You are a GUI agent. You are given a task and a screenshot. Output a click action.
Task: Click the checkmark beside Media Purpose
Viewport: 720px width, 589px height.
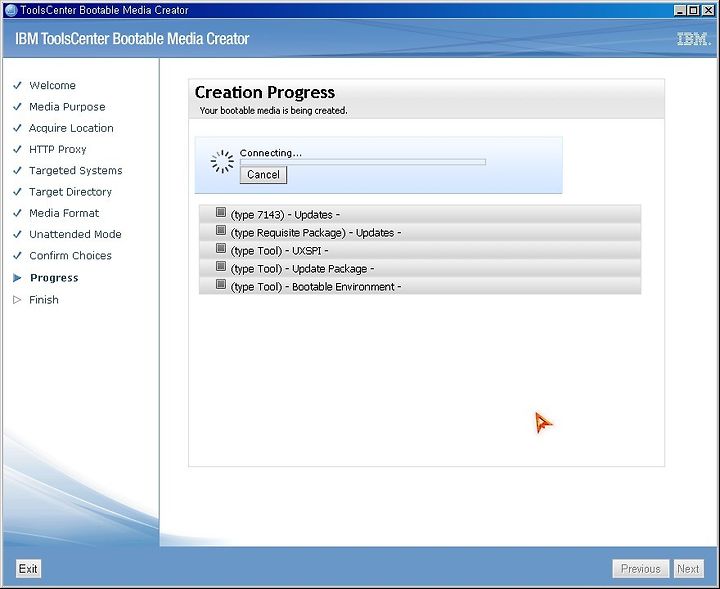17,107
